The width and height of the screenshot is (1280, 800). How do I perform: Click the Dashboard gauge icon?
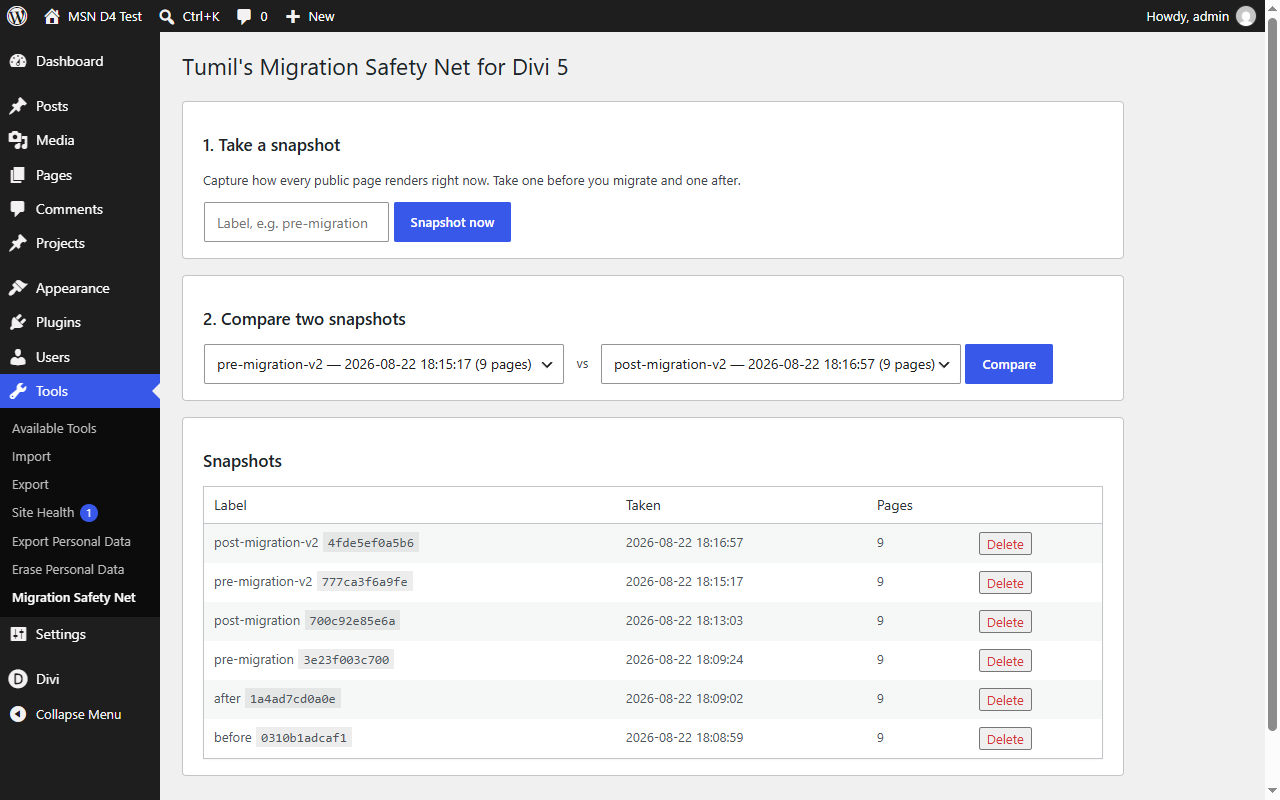tap(18, 61)
